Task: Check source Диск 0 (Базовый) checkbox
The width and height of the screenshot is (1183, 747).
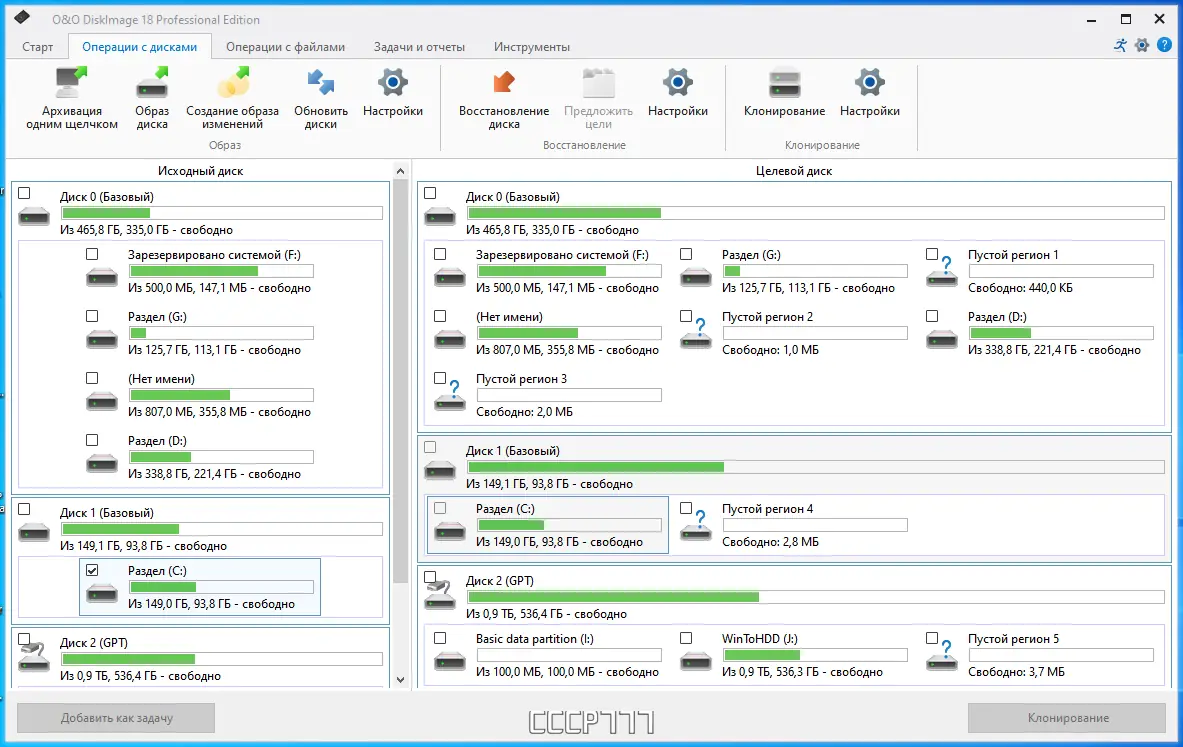Action: click(x=24, y=193)
